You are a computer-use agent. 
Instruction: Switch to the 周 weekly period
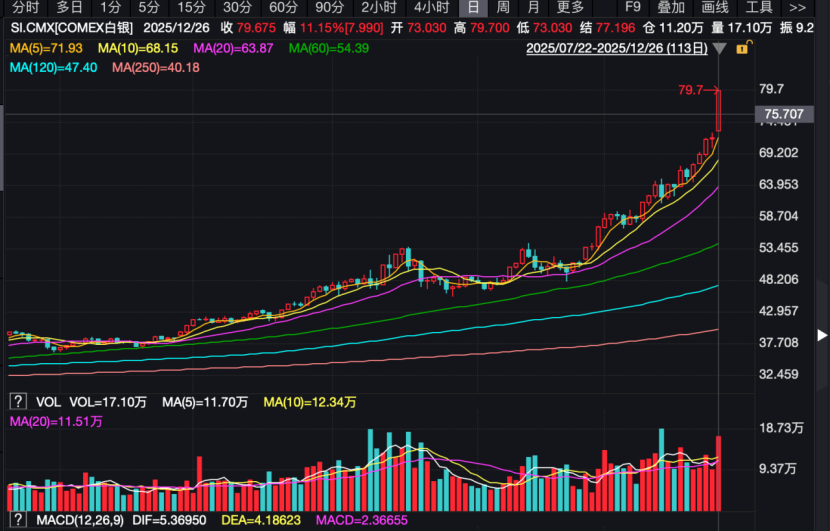(x=503, y=7)
